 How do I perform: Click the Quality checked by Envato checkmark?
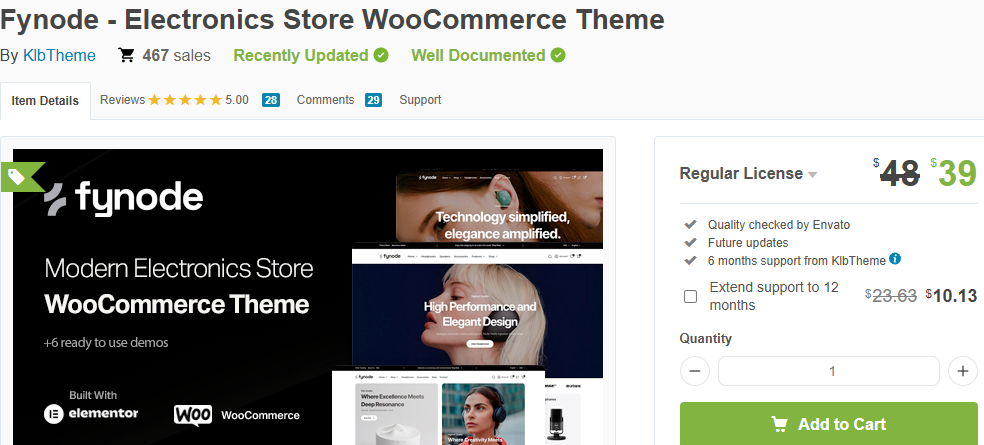[x=690, y=224]
